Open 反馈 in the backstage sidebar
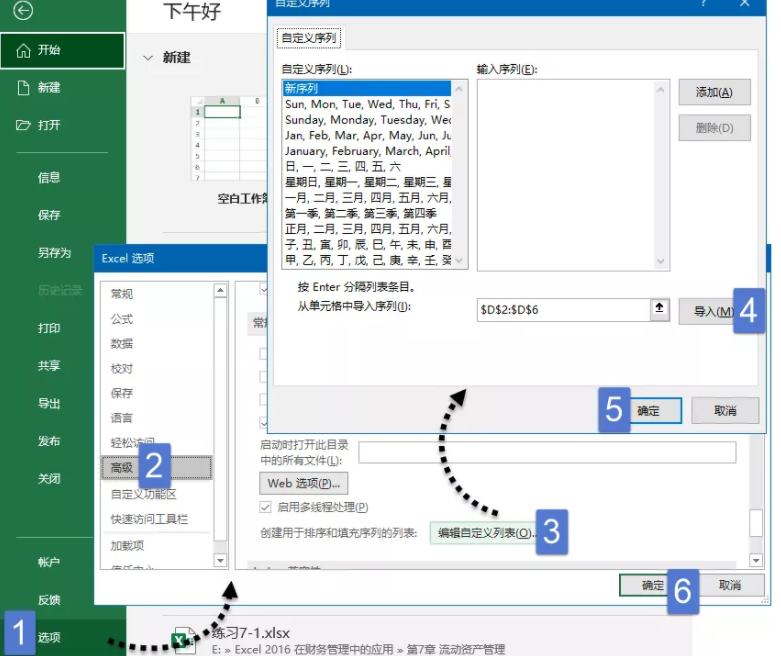Viewport: 781px width, 656px height. [x=49, y=600]
